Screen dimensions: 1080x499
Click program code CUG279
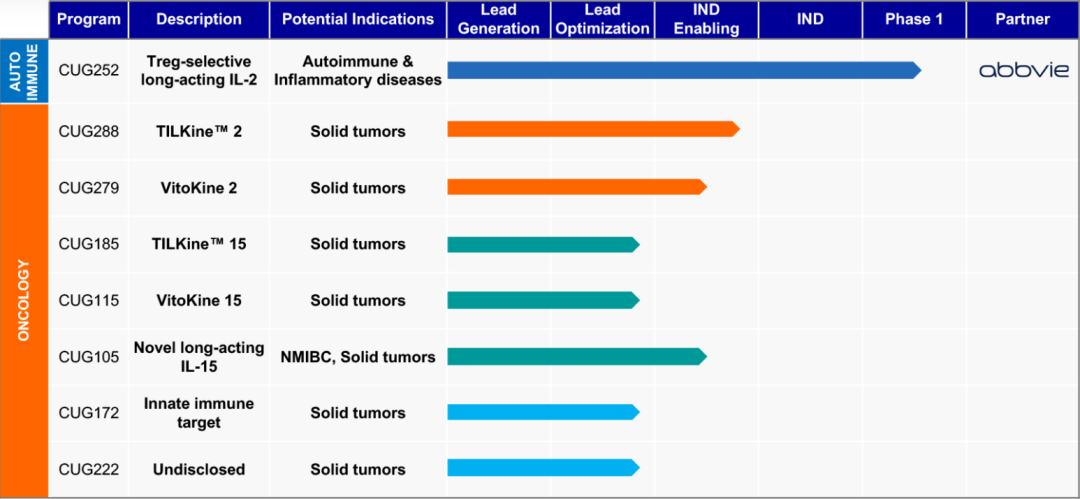tap(89, 188)
